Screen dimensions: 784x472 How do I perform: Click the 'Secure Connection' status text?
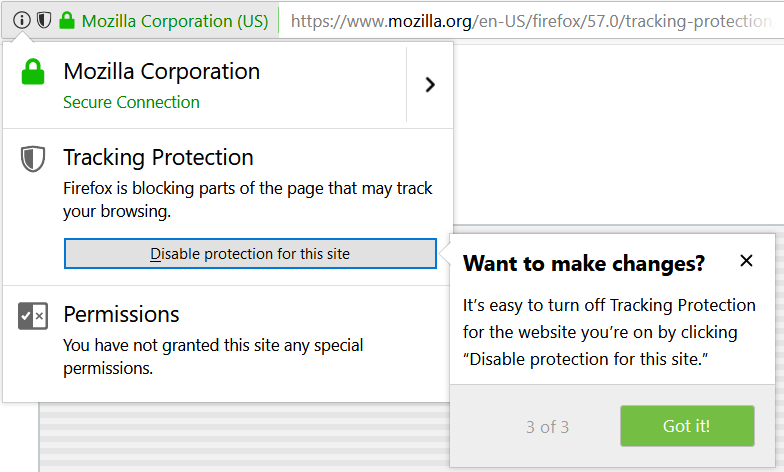pyautogui.click(x=131, y=102)
